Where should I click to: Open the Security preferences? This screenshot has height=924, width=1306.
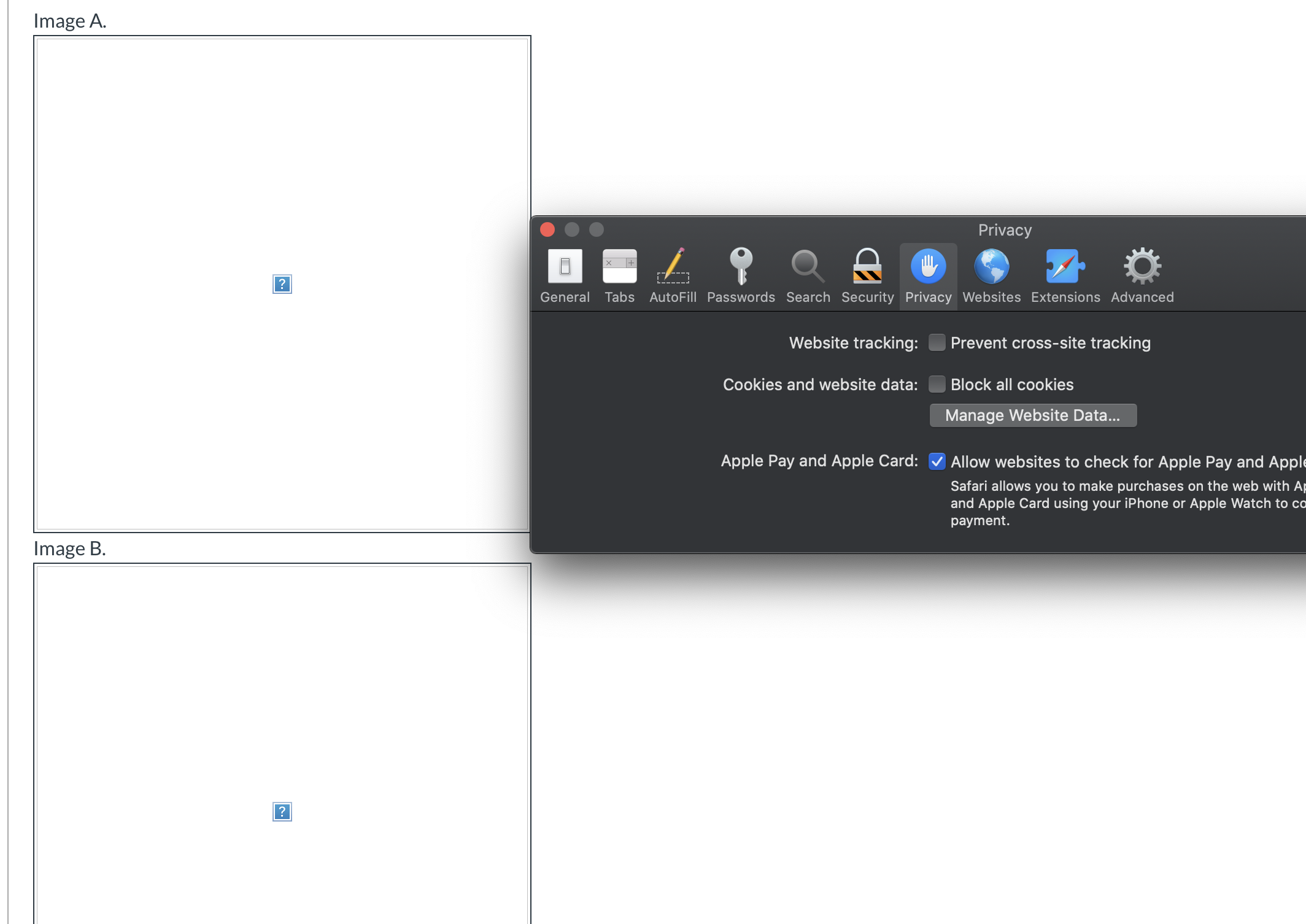point(867,275)
